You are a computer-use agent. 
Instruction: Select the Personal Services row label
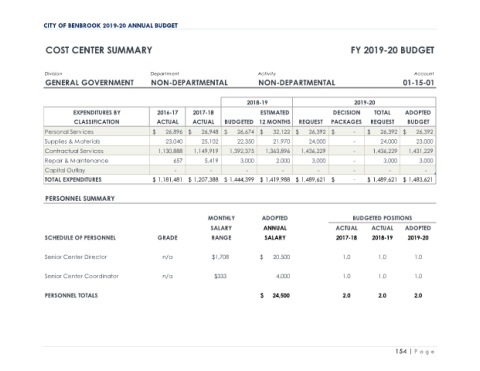point(69,132)
